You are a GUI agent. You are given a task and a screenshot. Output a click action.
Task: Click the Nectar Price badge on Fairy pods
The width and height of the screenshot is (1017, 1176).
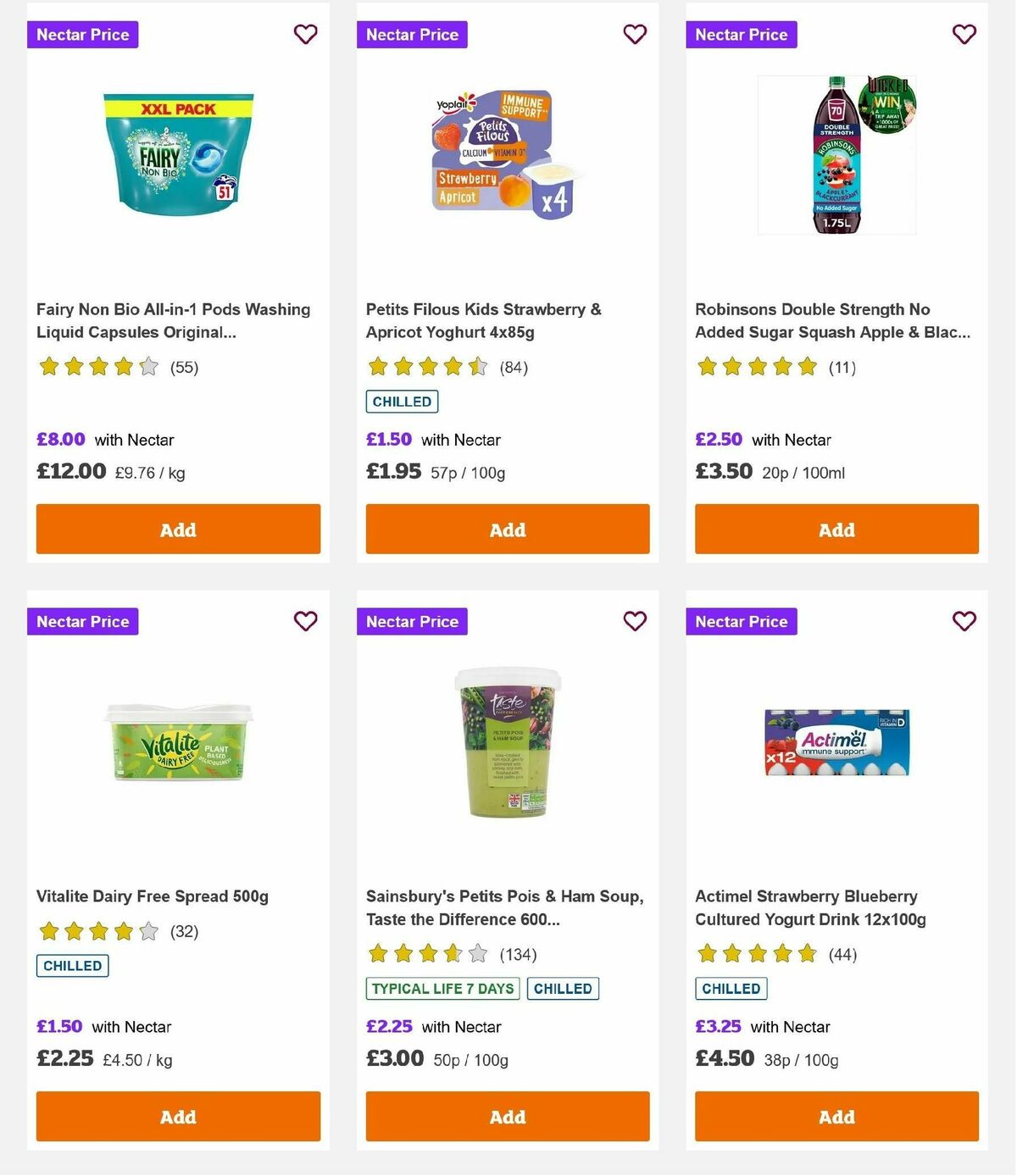pyautogui.click(x=82, y=35)
